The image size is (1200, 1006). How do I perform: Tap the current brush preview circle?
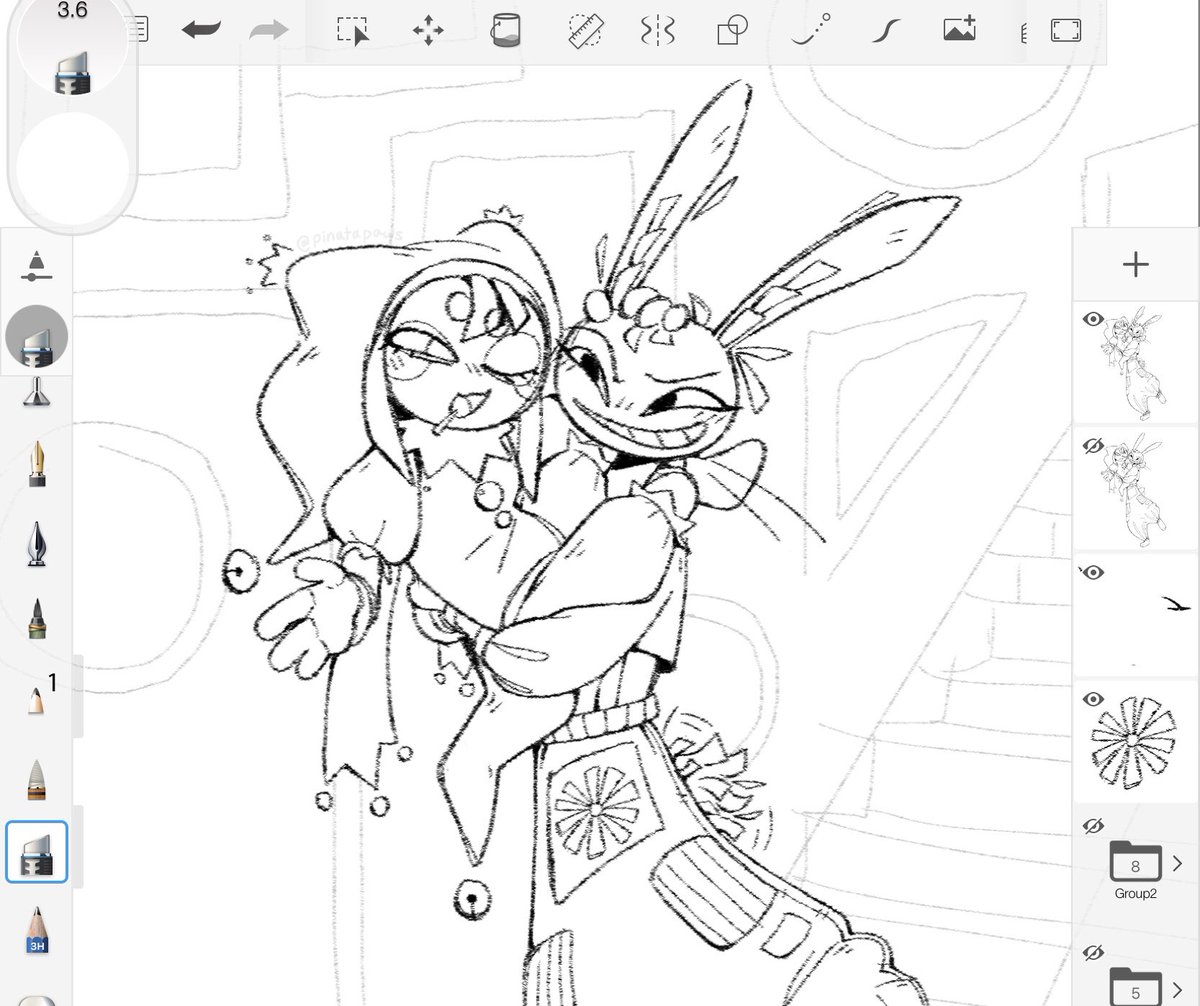[37, 337]
